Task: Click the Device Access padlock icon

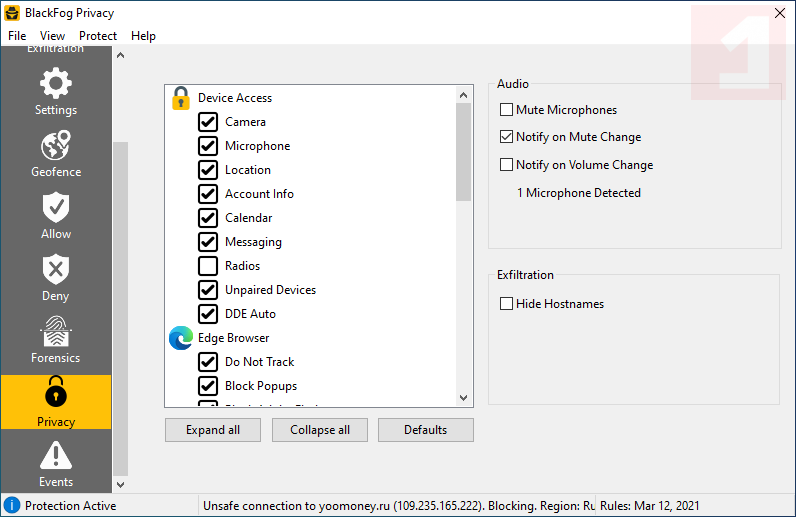Action: click(x=181, y=98)
